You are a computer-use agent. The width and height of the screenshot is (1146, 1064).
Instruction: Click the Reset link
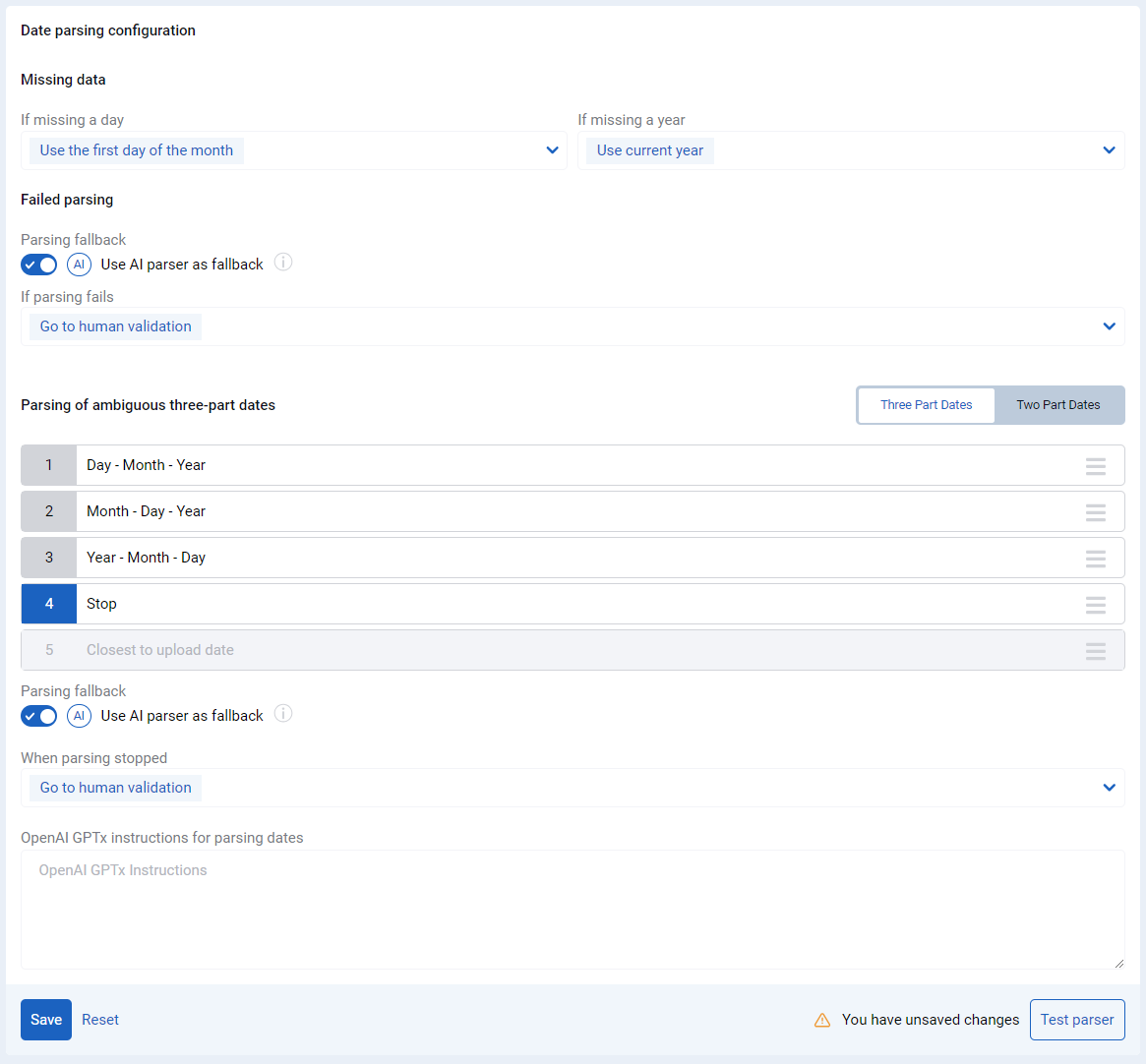pyautogui.click(x=100, y=1020)
